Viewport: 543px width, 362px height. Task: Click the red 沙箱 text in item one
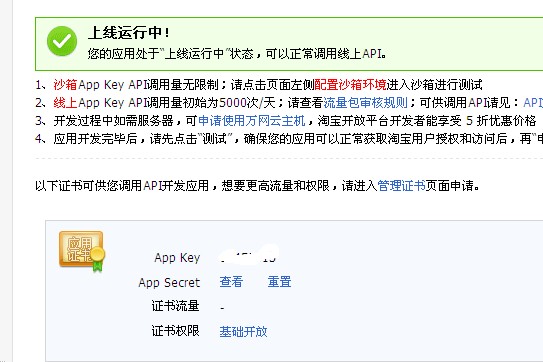tap(65, 85)
